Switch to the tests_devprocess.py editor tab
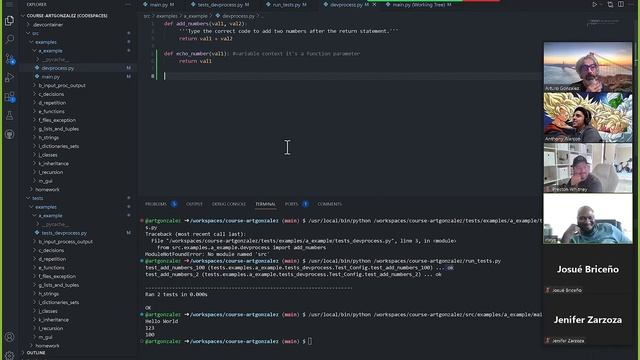 click(x=220, y=4)
